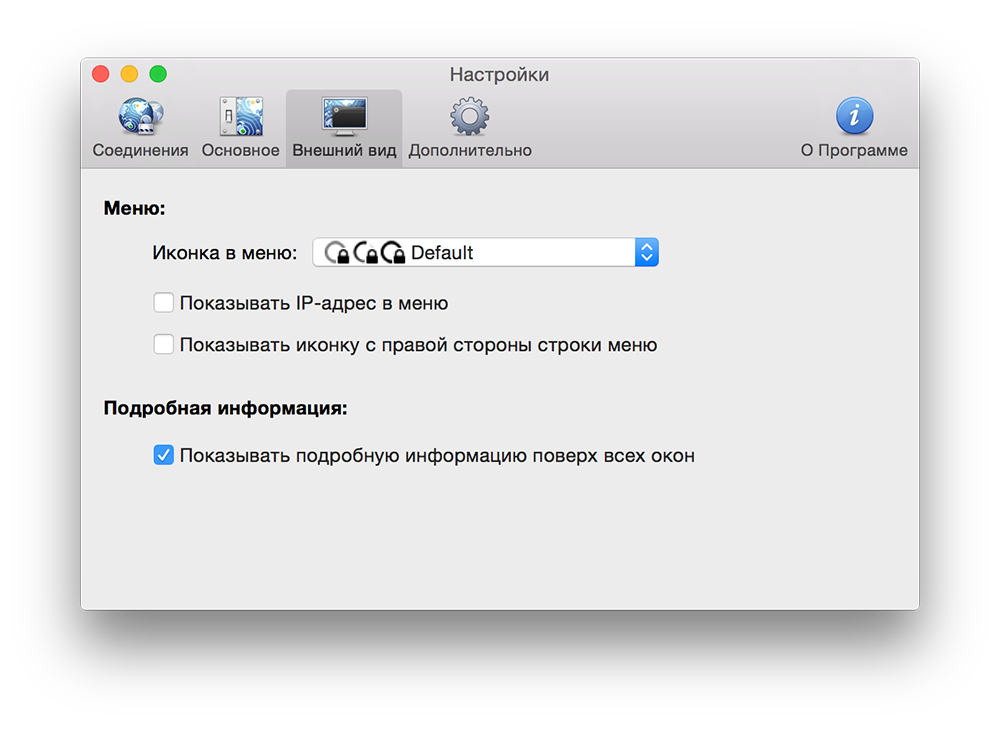Click the Соединения tab label

tap(140, 151)
